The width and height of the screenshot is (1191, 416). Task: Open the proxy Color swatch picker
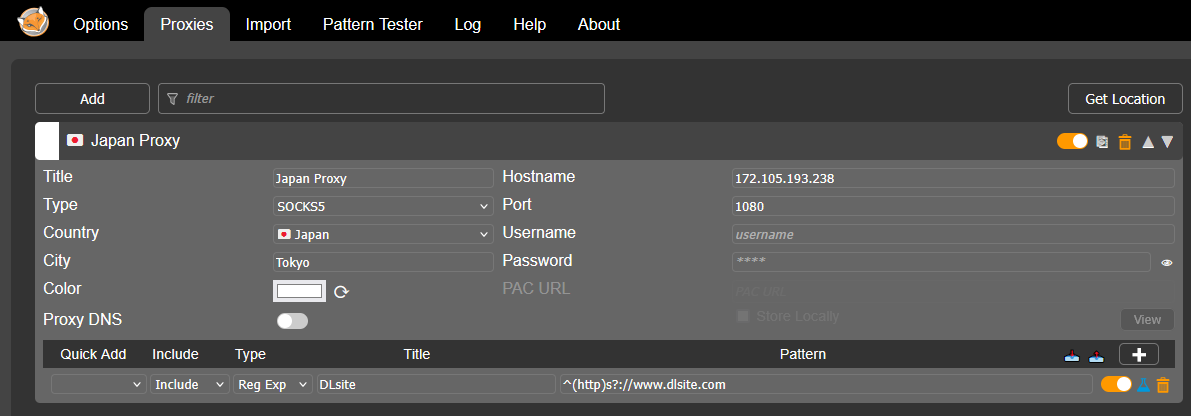(x=299, y=291)
